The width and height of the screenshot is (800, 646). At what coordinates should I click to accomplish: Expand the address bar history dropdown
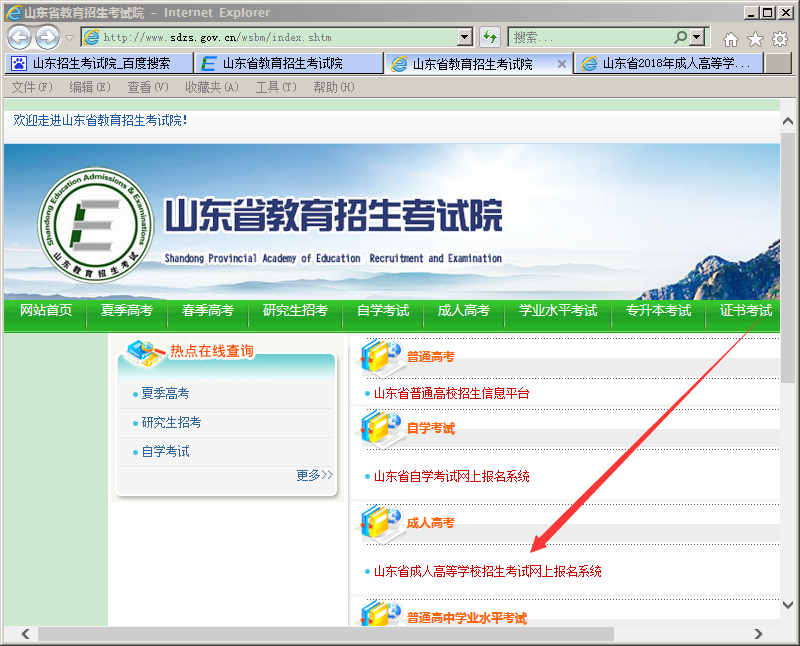coord(464,37)
